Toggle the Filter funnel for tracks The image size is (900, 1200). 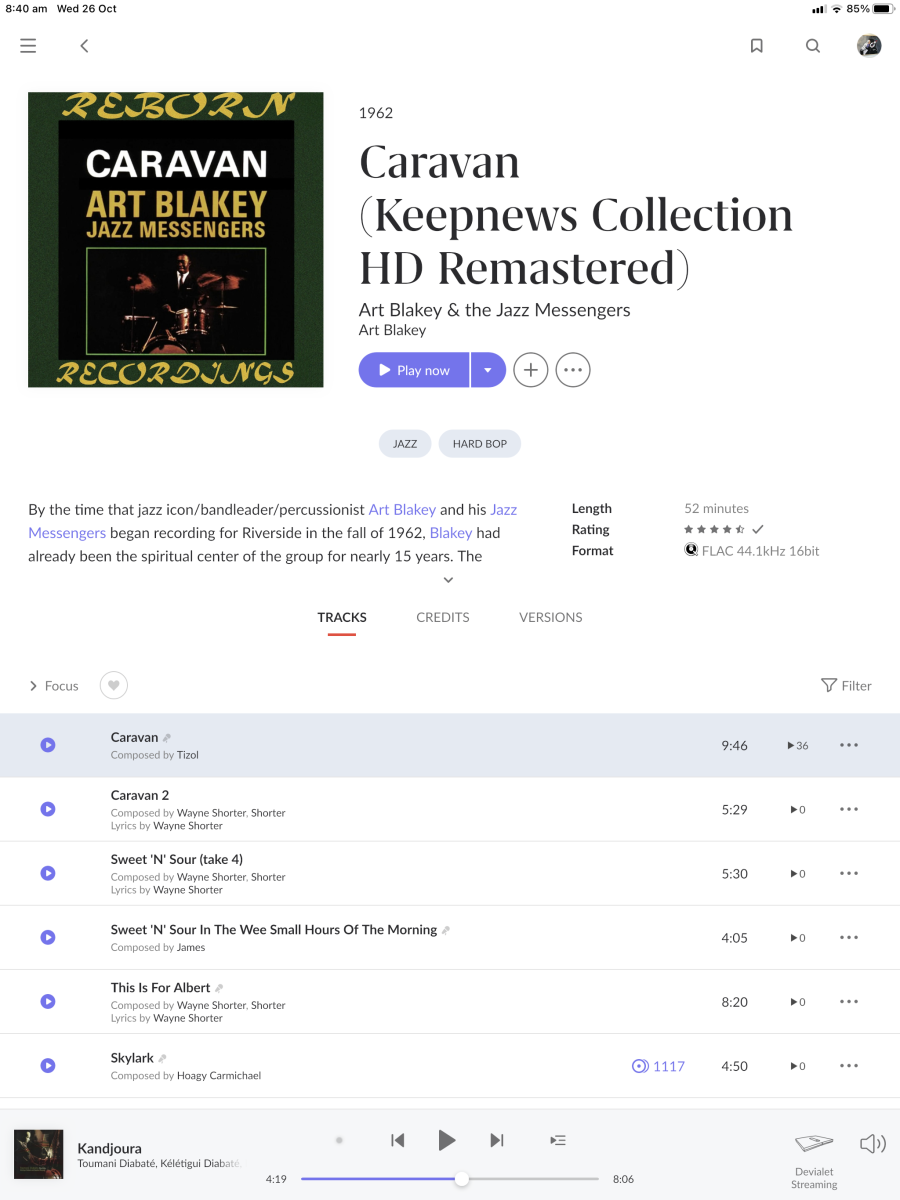tap(846, 686)
